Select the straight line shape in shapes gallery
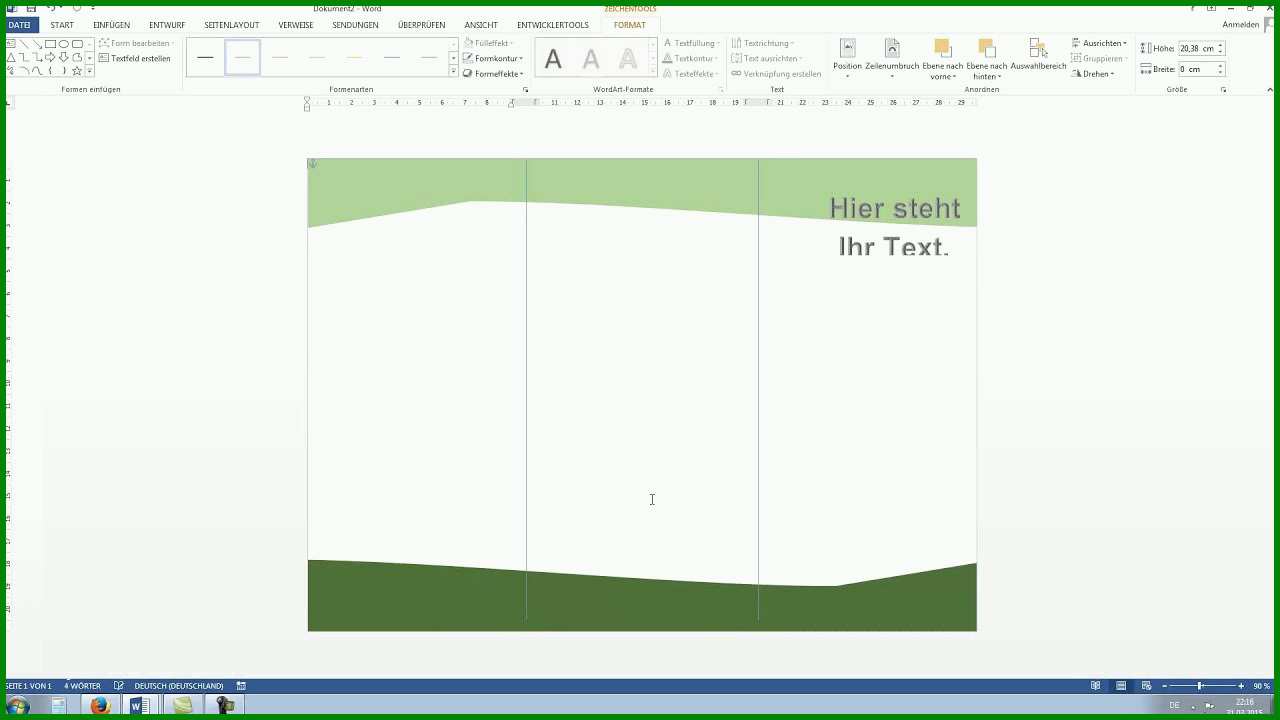1280x720 pixels. tap(24, 44)
